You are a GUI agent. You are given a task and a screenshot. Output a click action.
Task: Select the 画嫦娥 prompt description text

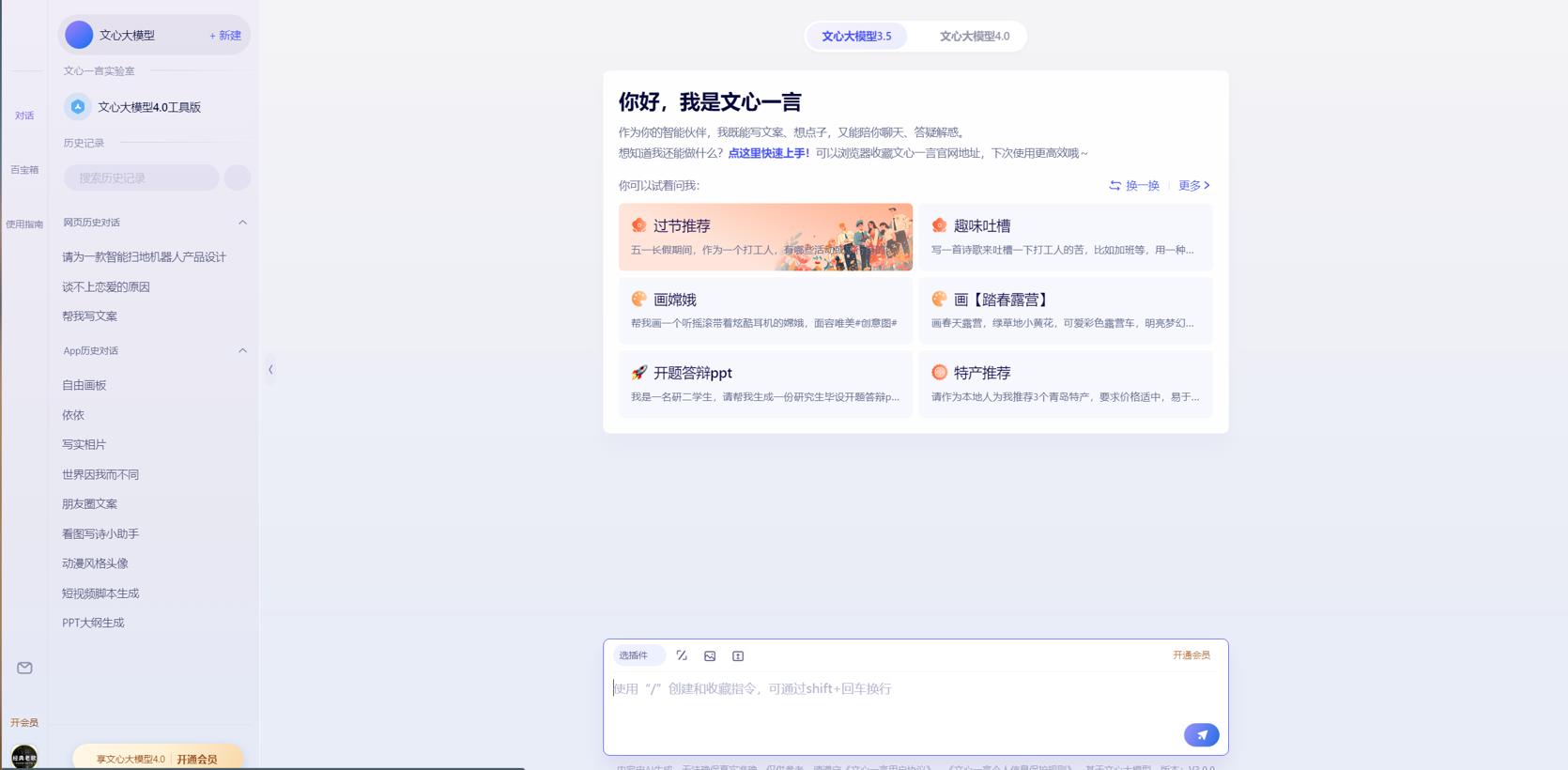(764, 323)
